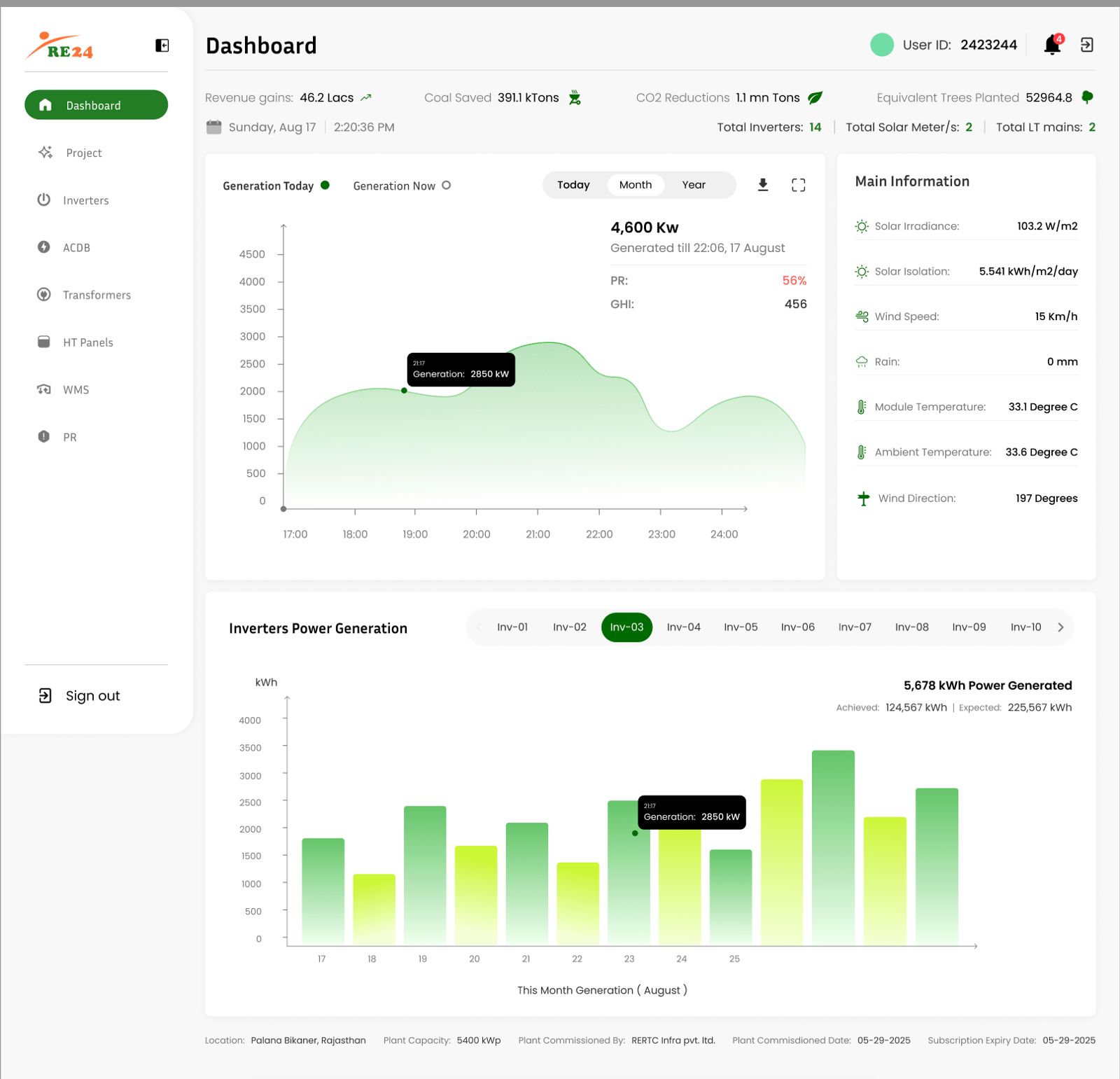Expand the generation chart to fullscreen
The image size is (1120, 1079).
coord(798,185)
